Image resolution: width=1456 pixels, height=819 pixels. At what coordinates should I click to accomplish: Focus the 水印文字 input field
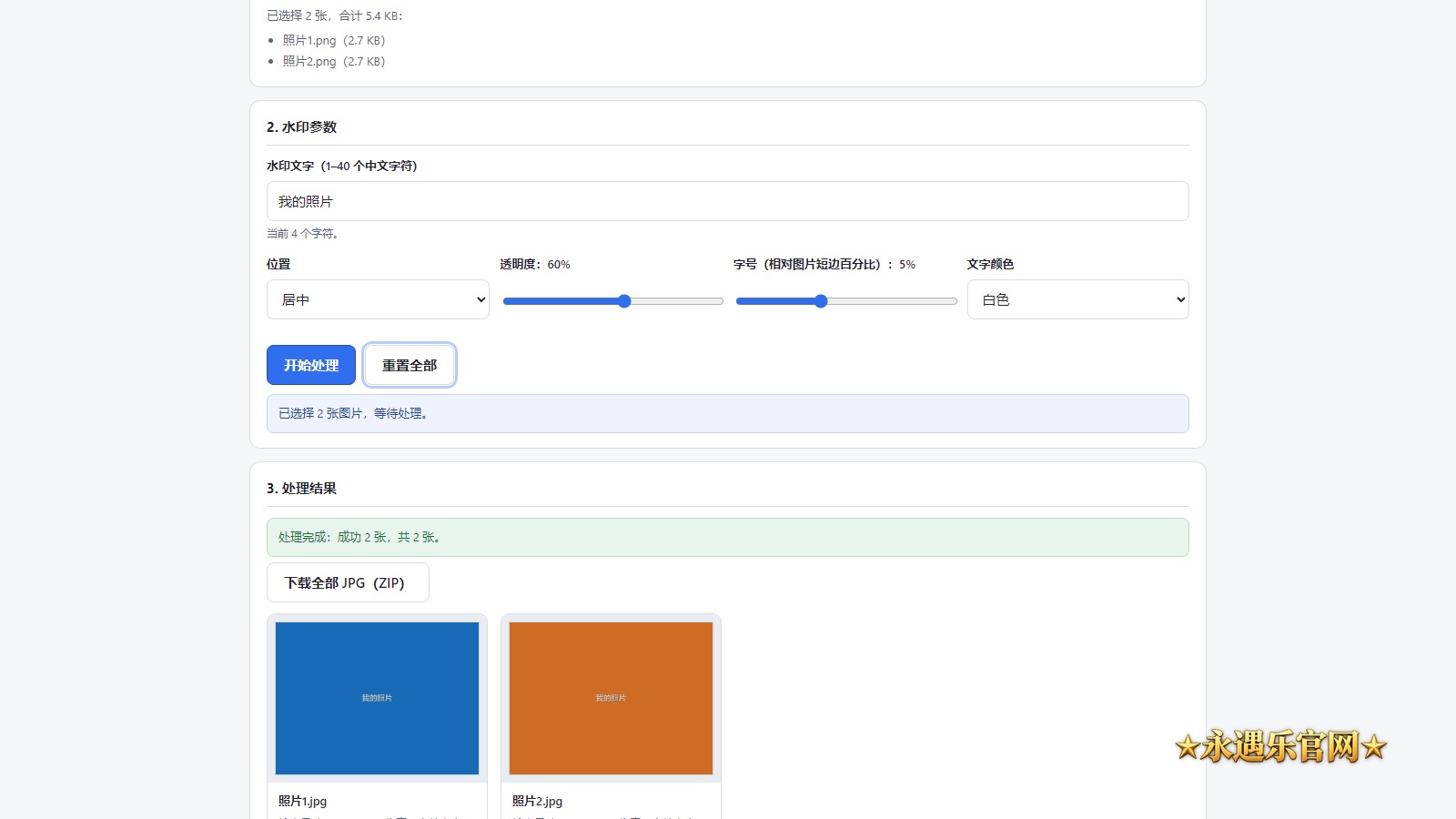(x=728, y=201)
